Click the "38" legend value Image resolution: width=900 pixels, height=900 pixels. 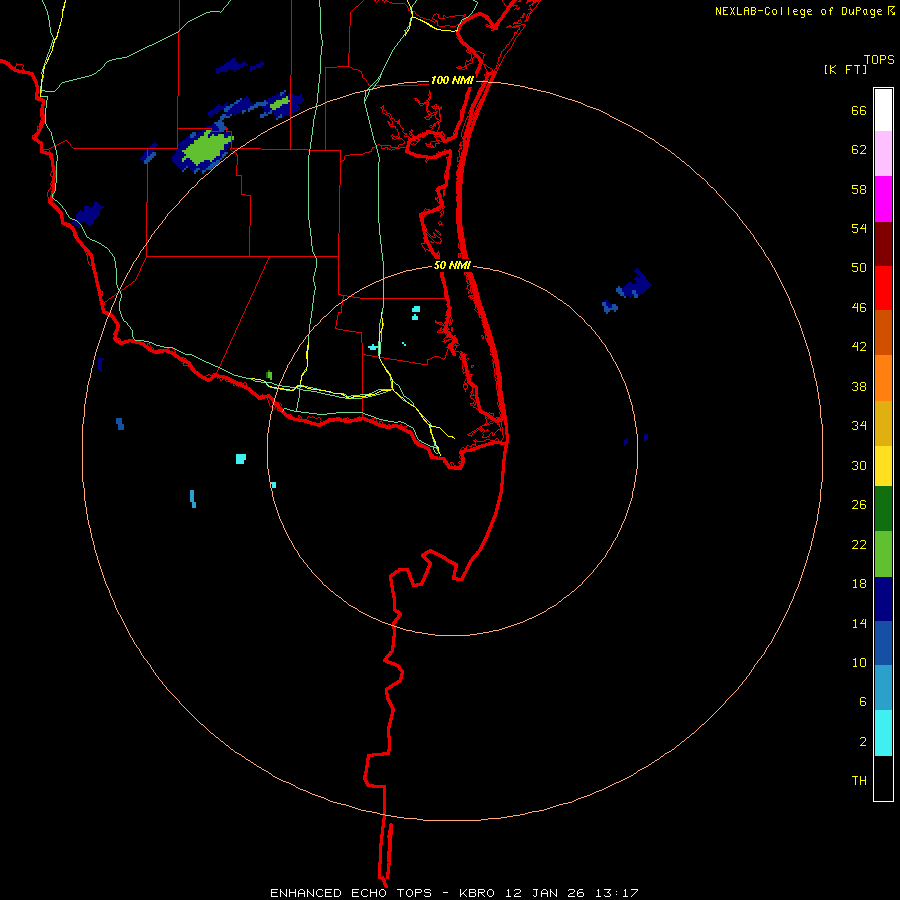(859, 387)
